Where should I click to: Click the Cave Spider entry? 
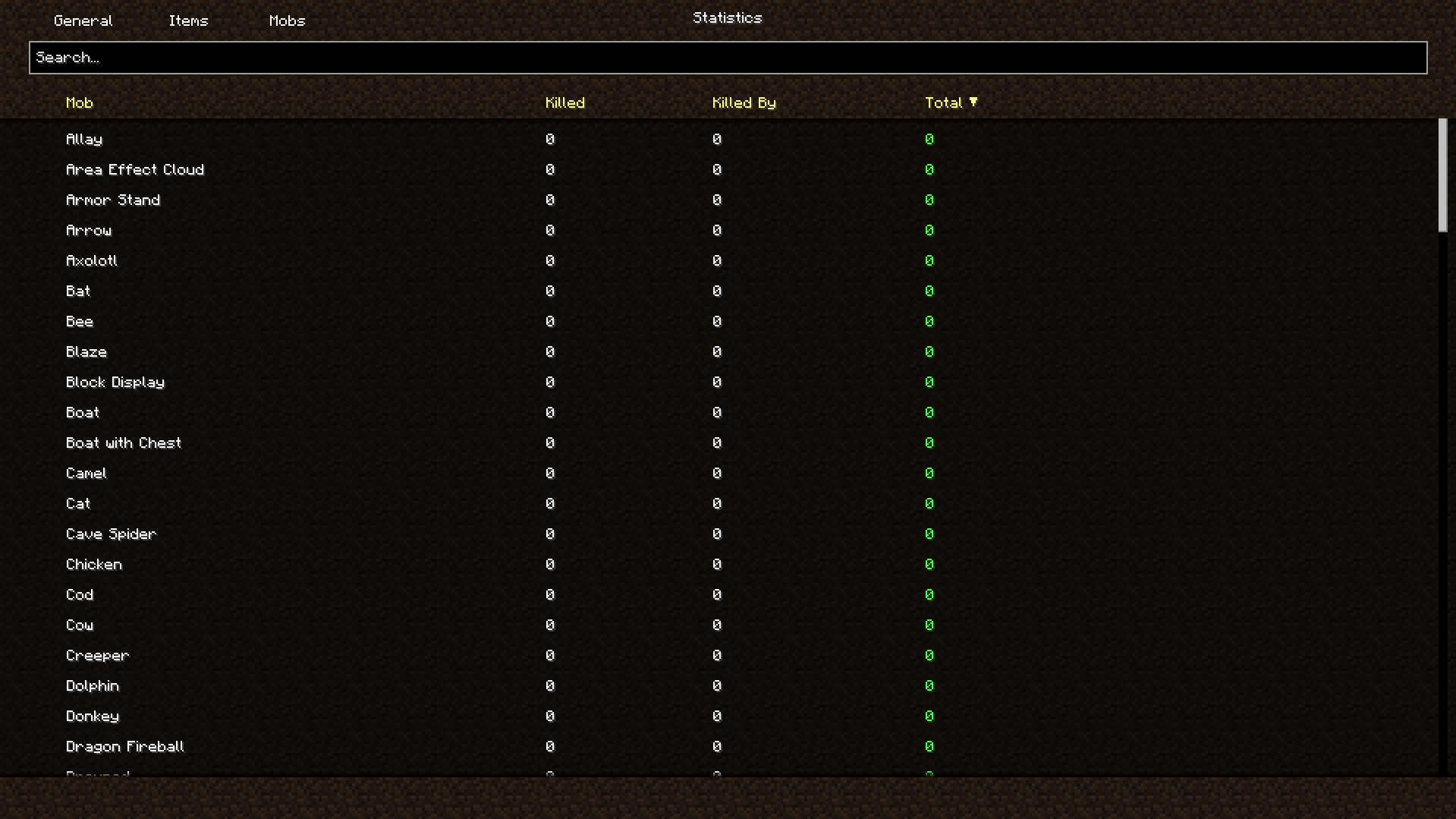pyautogui.click(x=111, y=534)
